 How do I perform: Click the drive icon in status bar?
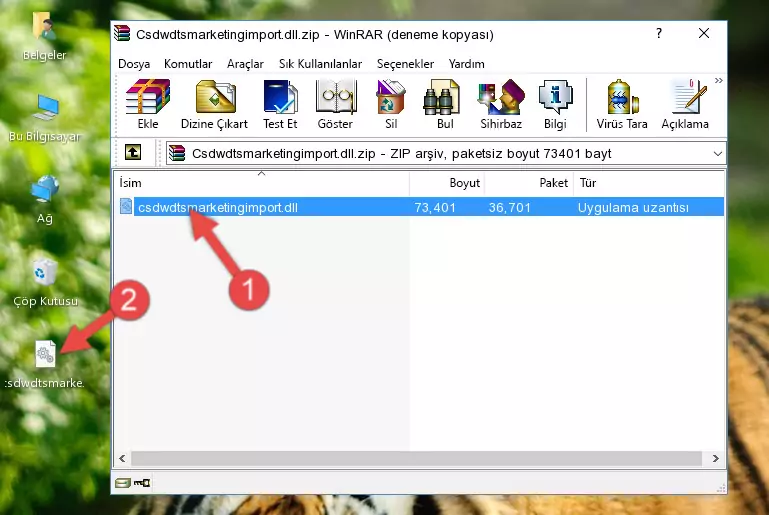122,483
